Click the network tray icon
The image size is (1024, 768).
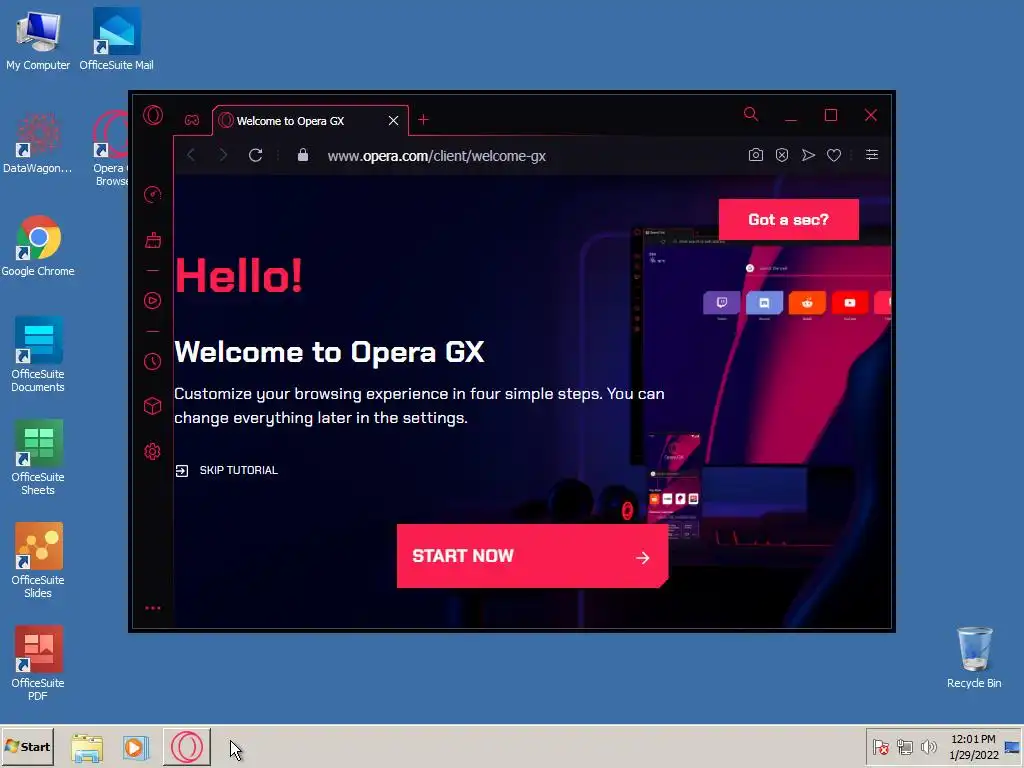click(x=904, y=747)
